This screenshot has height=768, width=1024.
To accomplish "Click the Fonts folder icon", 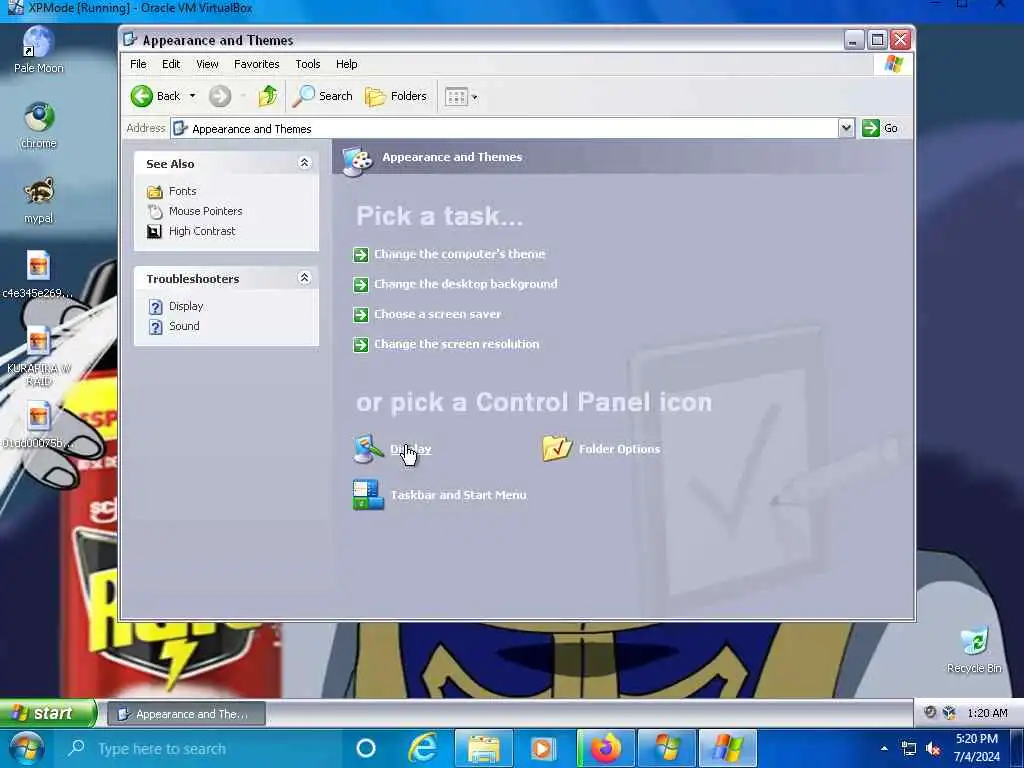I will [155, 191].
